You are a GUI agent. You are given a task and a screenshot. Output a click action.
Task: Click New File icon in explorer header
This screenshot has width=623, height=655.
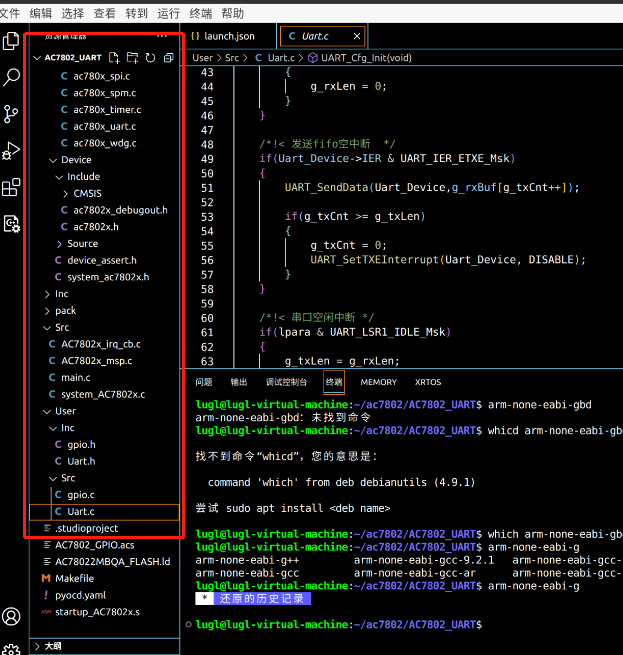point(115,58)
